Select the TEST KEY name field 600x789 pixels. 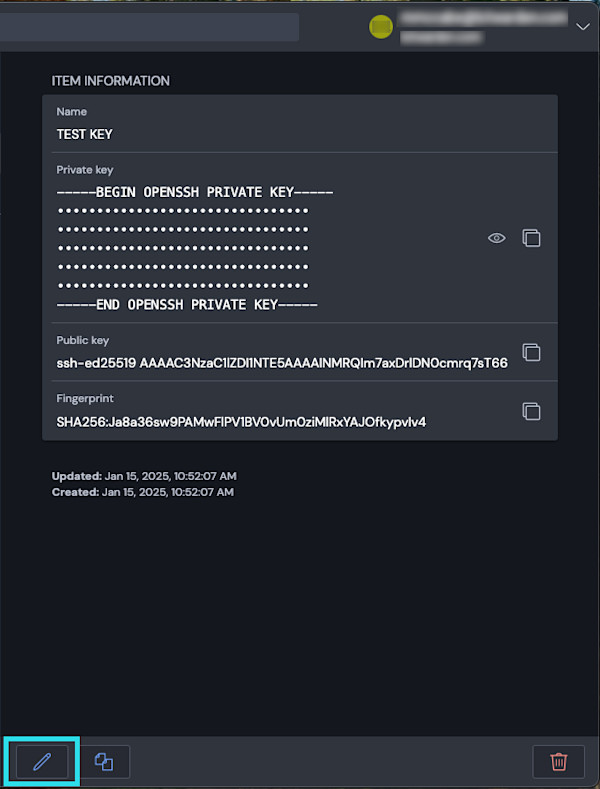pyautogui.click(x=85, y=134)
